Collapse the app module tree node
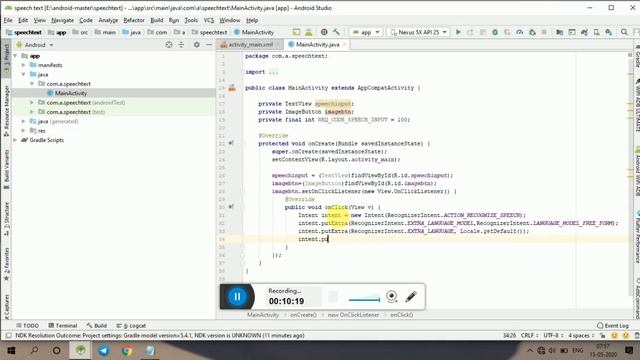Image resolution: width=640 pixels, height=360 pixels. (x=15, y=56)
